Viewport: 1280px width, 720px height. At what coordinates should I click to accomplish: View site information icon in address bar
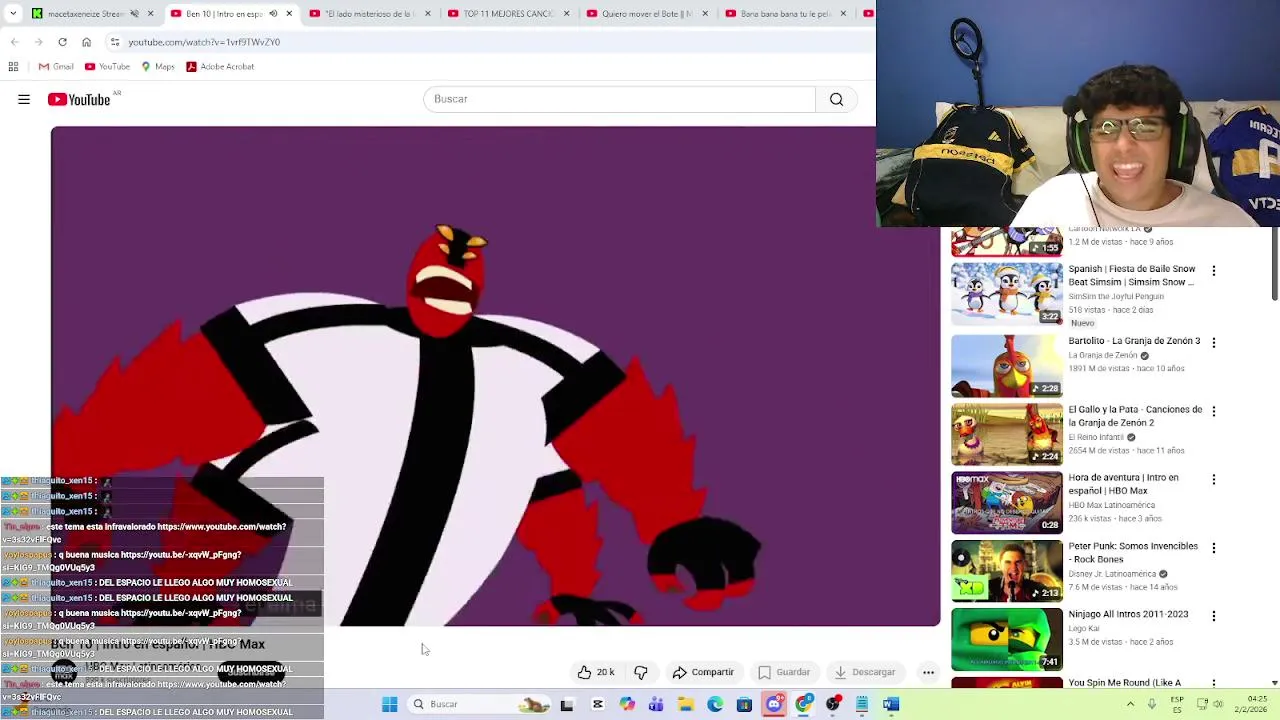point(115,42)
